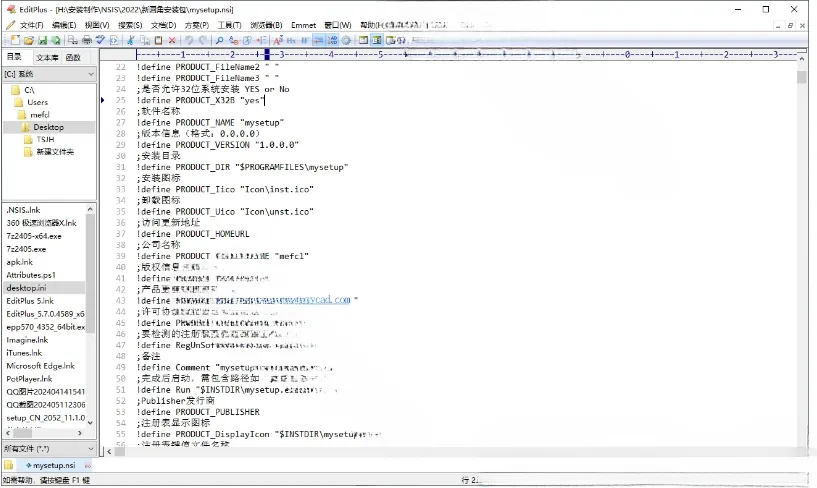
Task: Open the 编辑(E) menu
Action: [x=64, y=25]
